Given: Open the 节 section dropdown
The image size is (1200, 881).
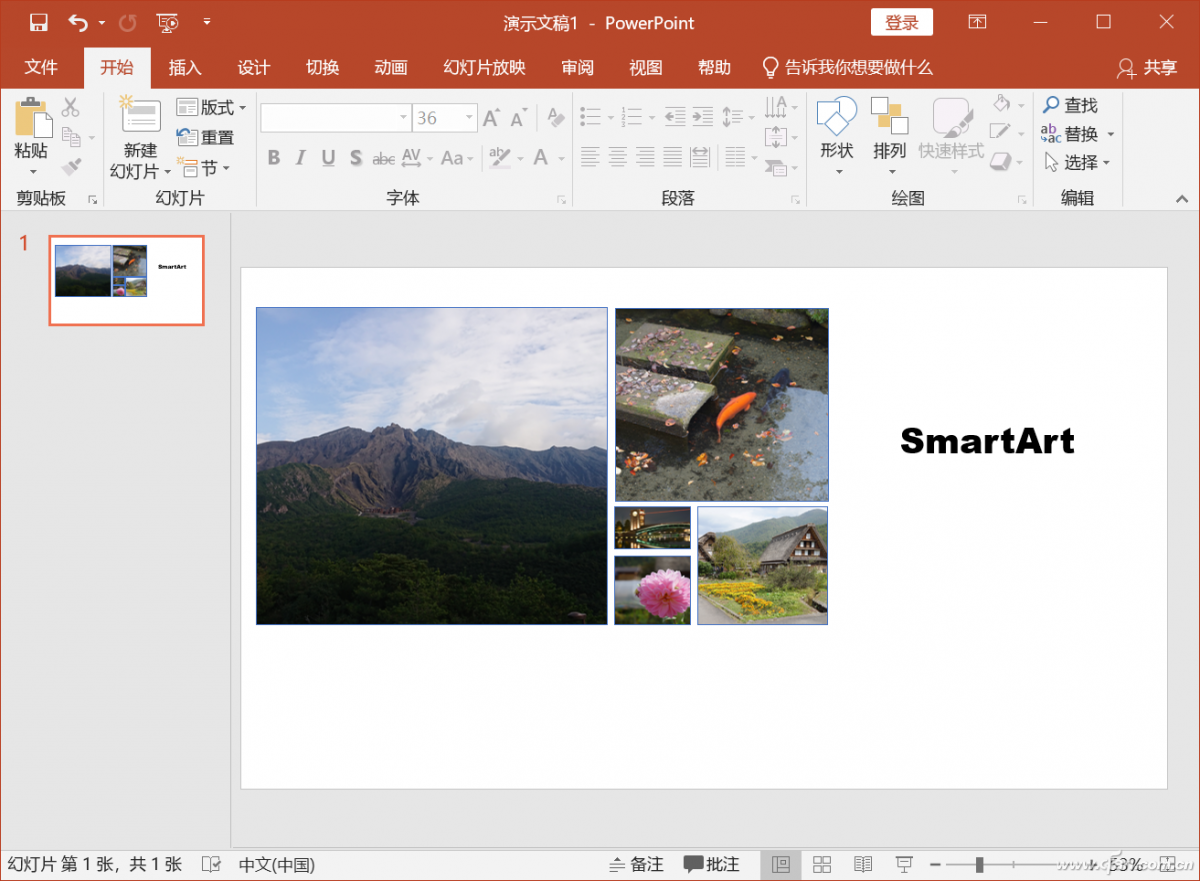Looking at the screenshot, I should coord(204,167).
